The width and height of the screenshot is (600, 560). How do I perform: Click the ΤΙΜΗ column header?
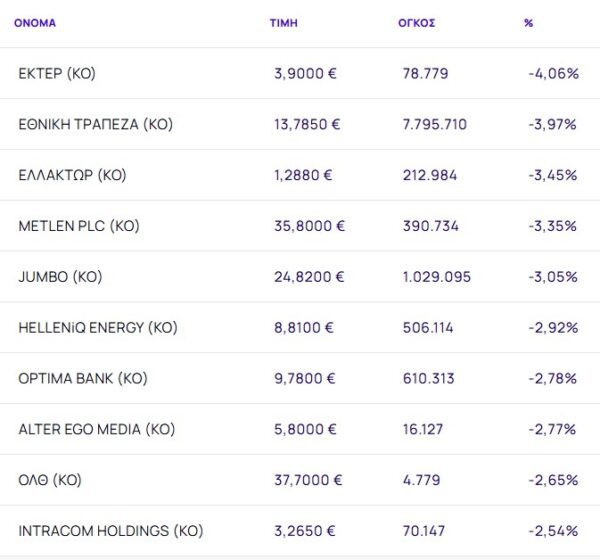tap(284, 23)
